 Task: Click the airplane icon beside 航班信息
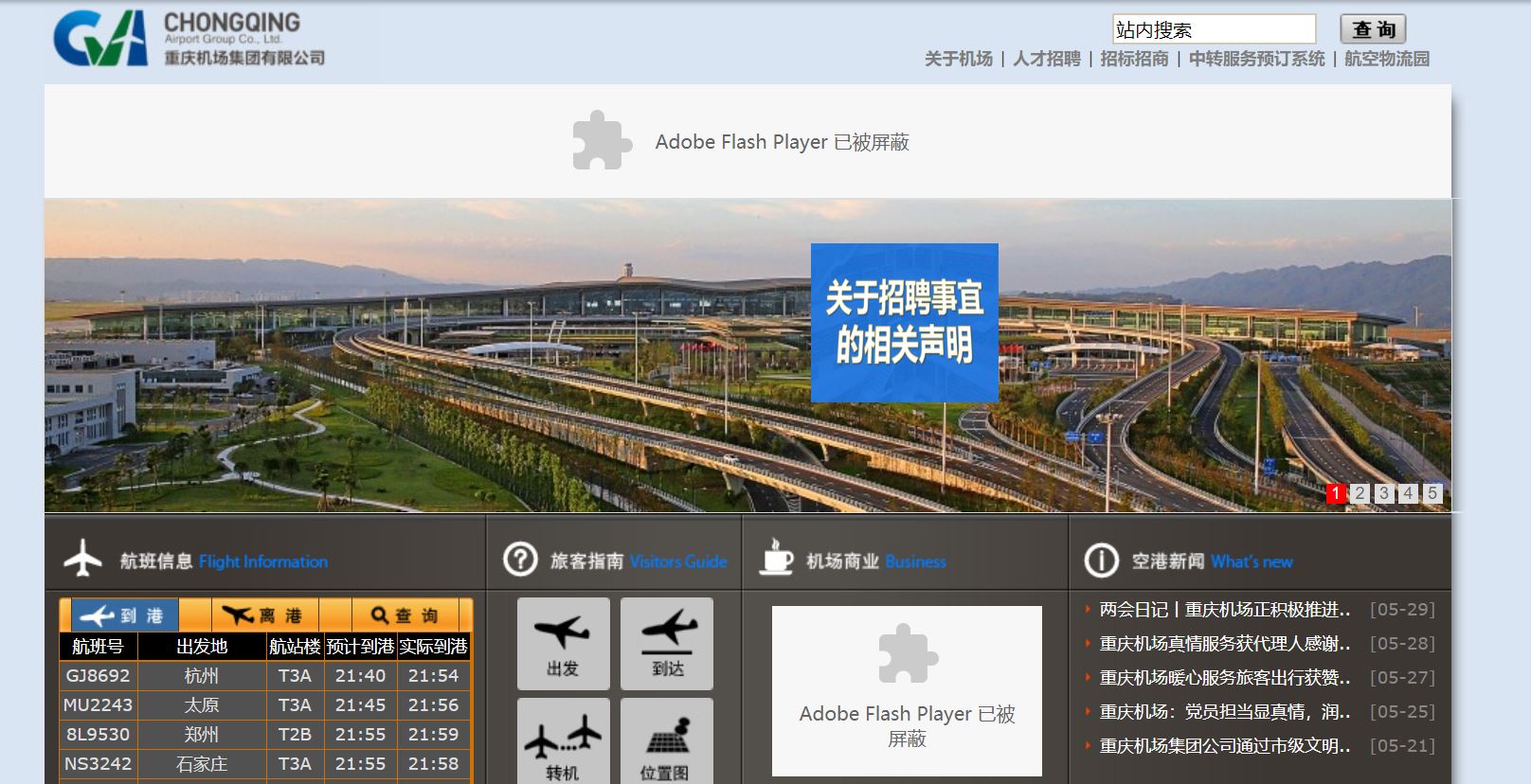pos(83,559)
